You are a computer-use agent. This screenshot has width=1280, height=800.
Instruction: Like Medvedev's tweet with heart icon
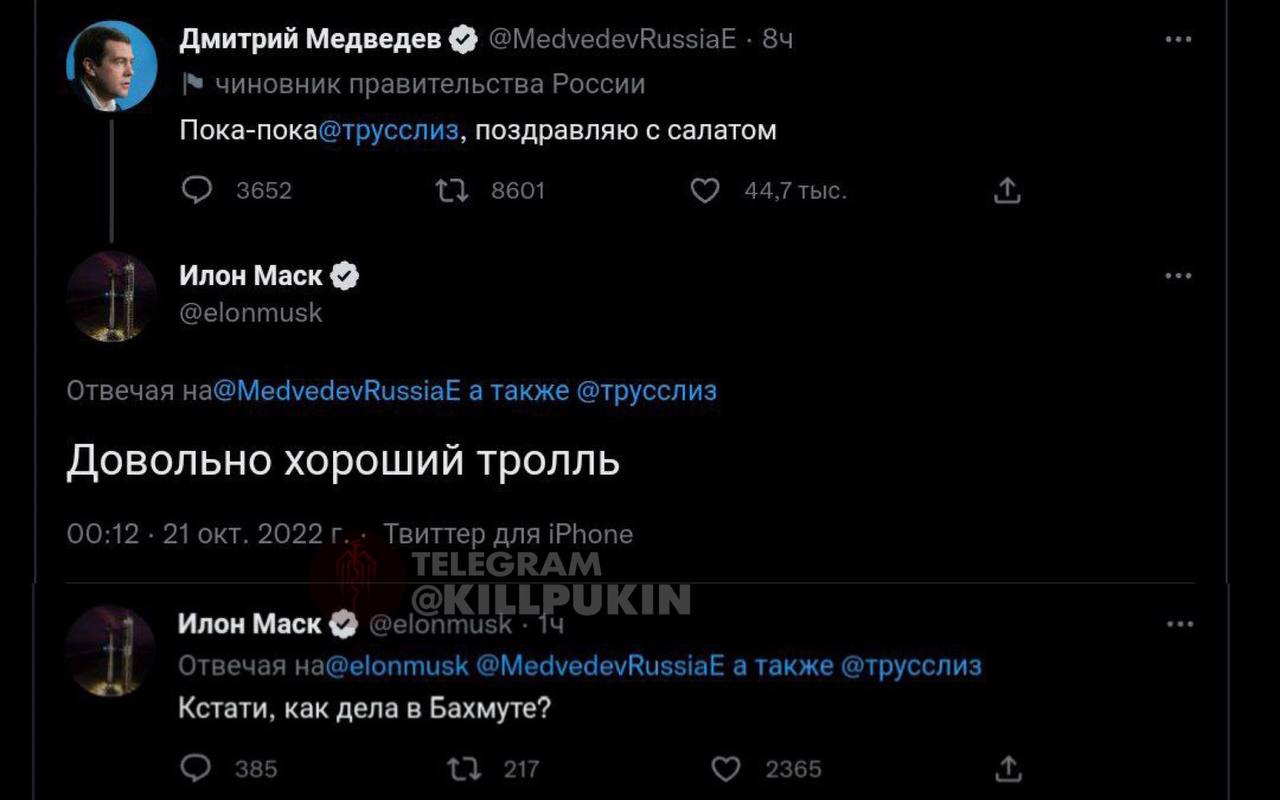coord(705,190)
